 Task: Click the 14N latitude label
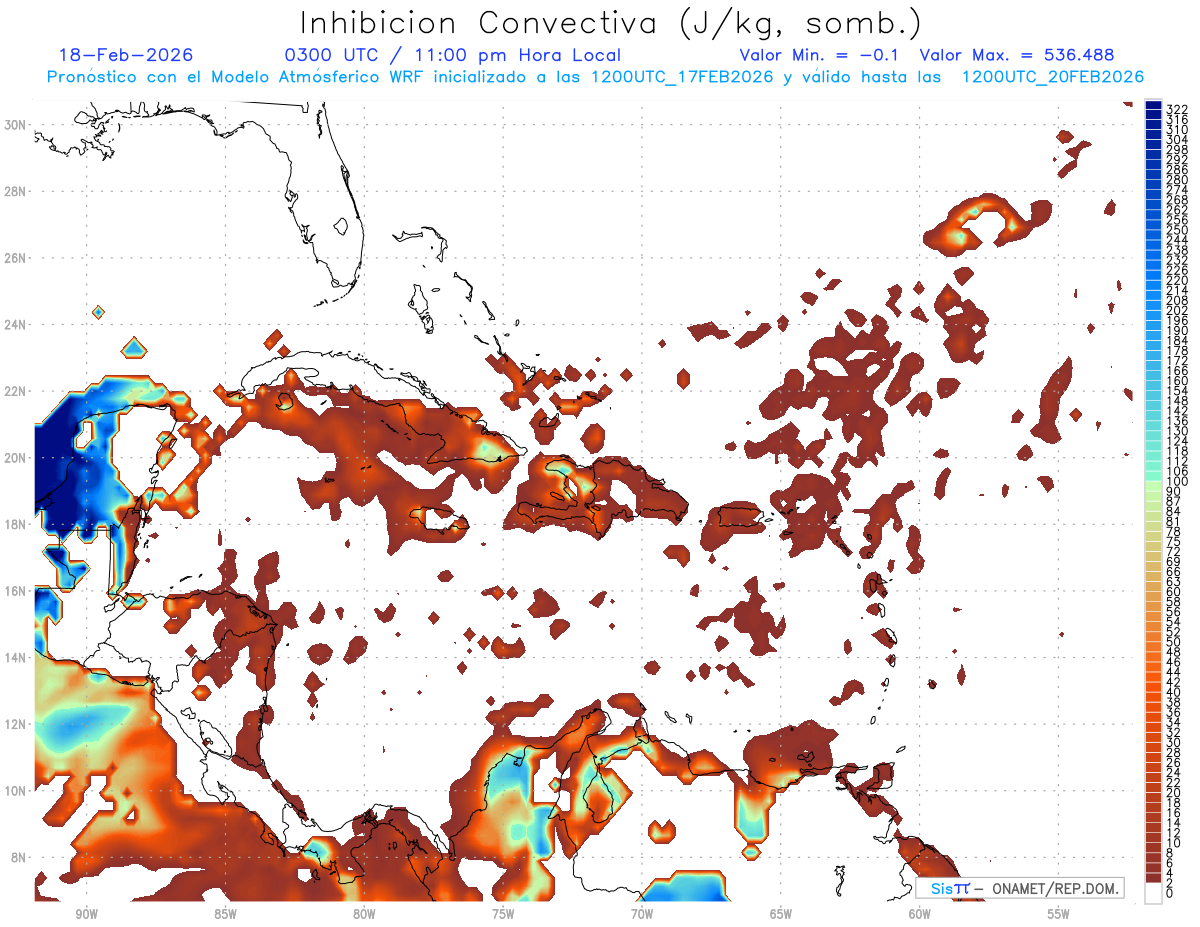(x=17, y=657)
